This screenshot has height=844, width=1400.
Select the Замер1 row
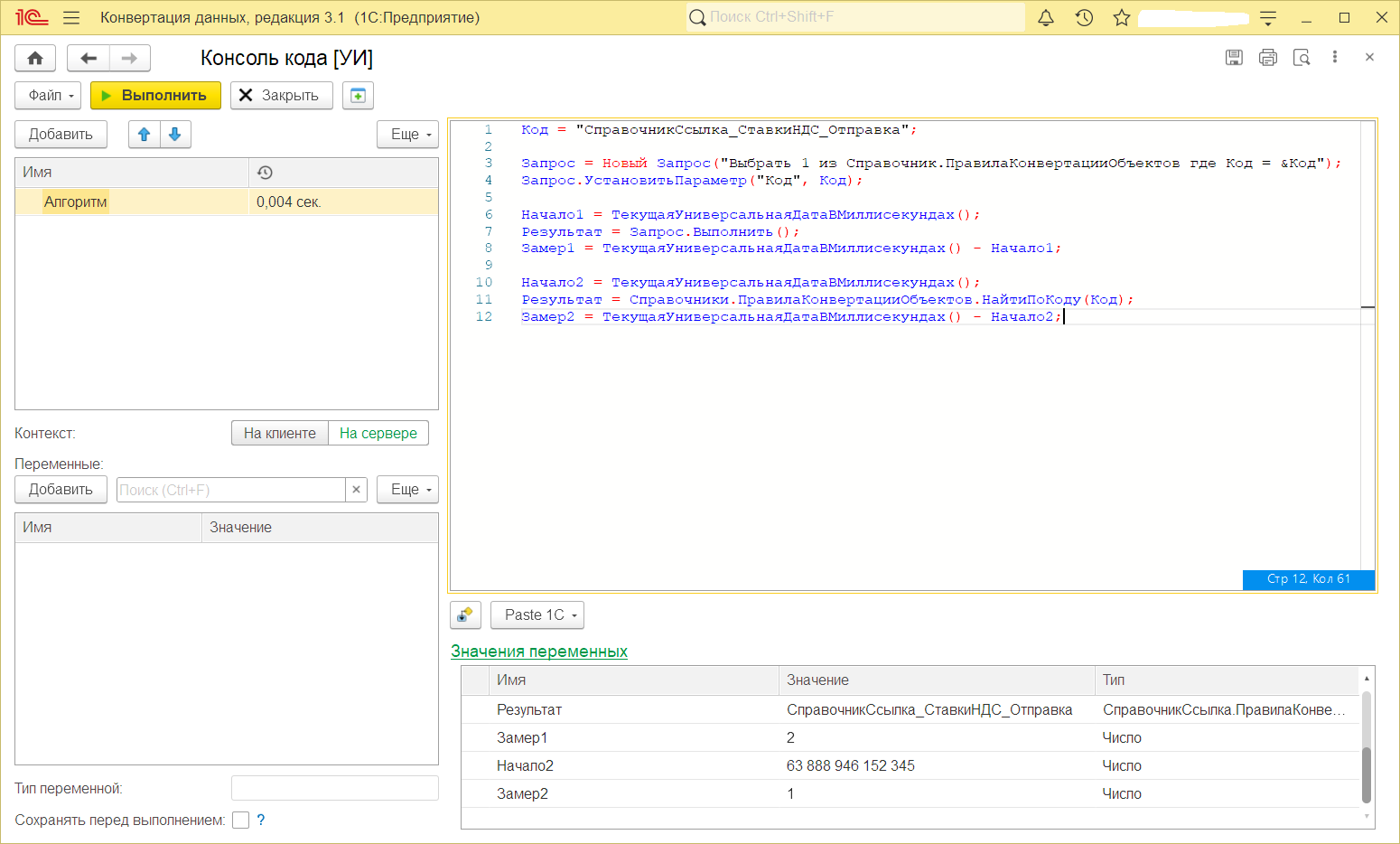click(910, 738)
